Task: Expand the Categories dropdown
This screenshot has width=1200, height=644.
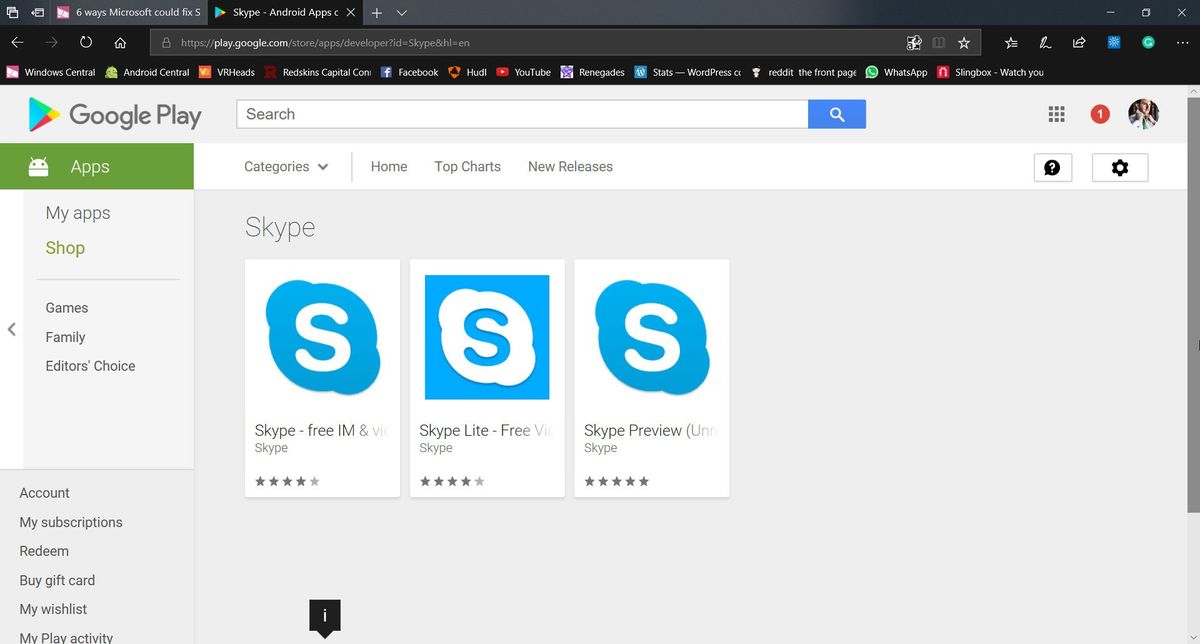Action: click(287, 166)
